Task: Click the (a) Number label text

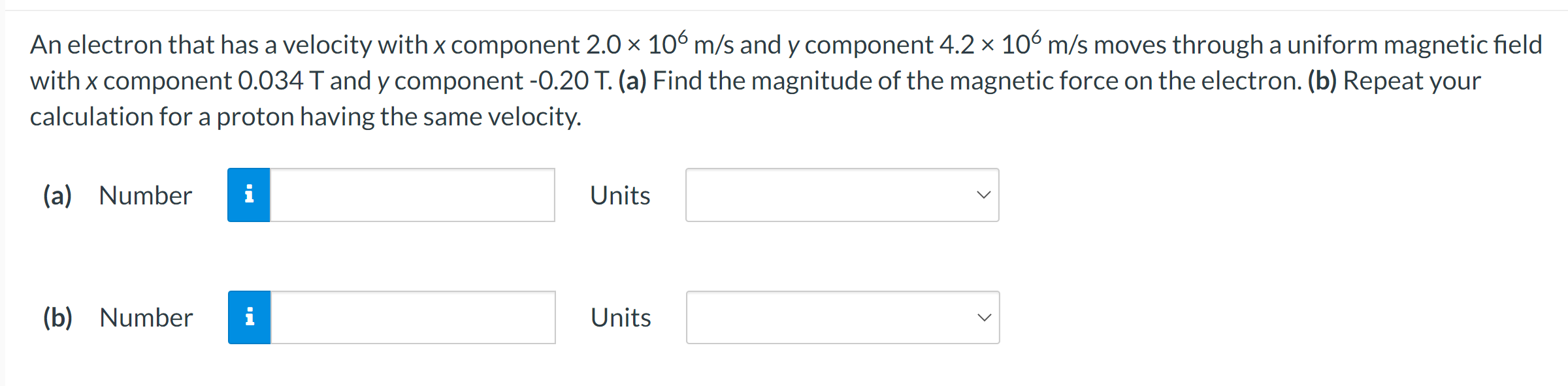Action: pyautogui.click(x=145, y=195)
